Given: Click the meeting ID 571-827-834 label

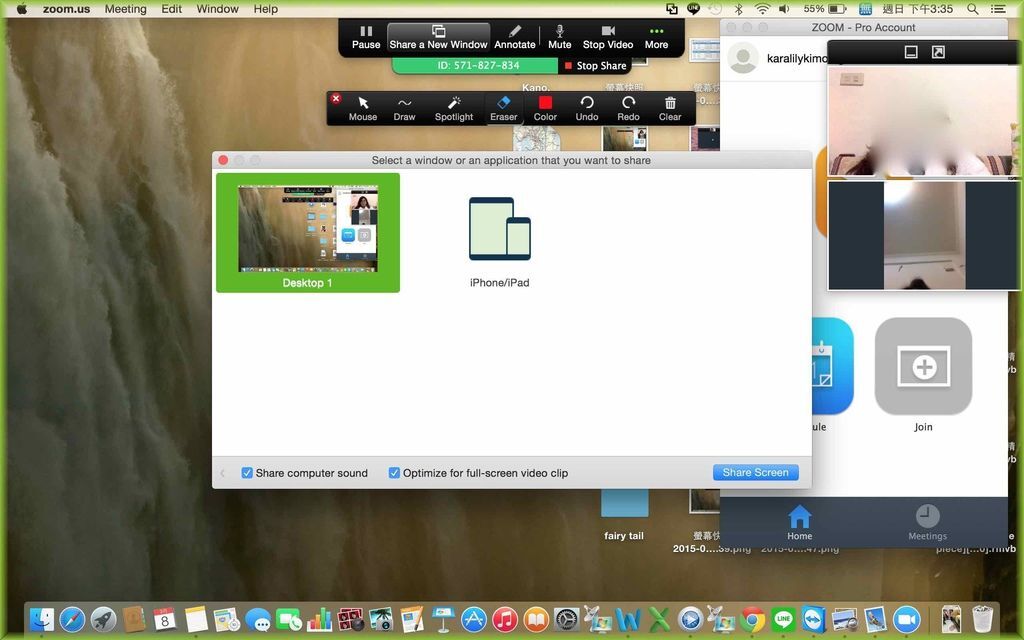Looking at the screenshot, I should [478, 65].
